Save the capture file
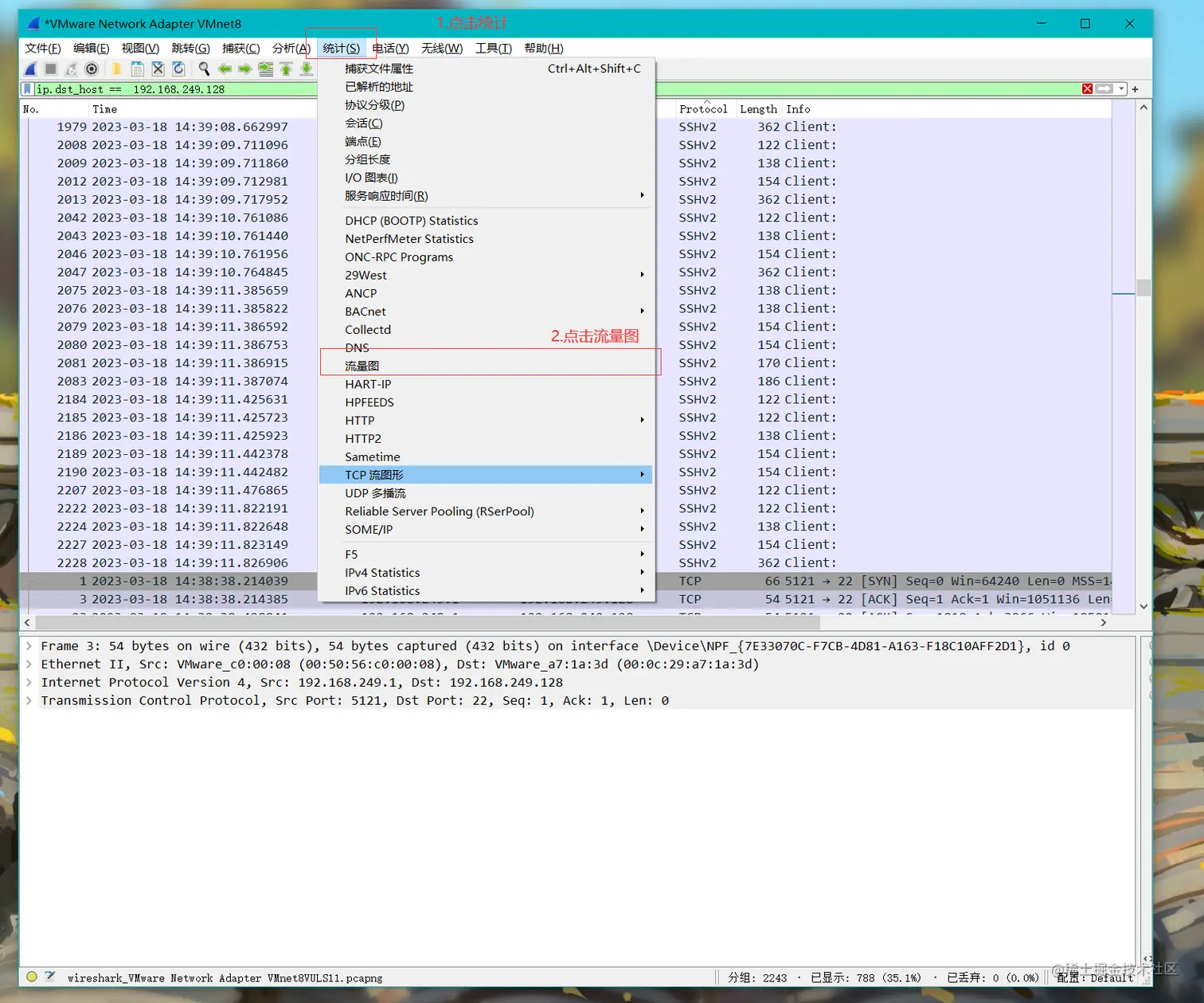Image resolution: width=1204 pixels, height=1003 pixels. [137, 69]
